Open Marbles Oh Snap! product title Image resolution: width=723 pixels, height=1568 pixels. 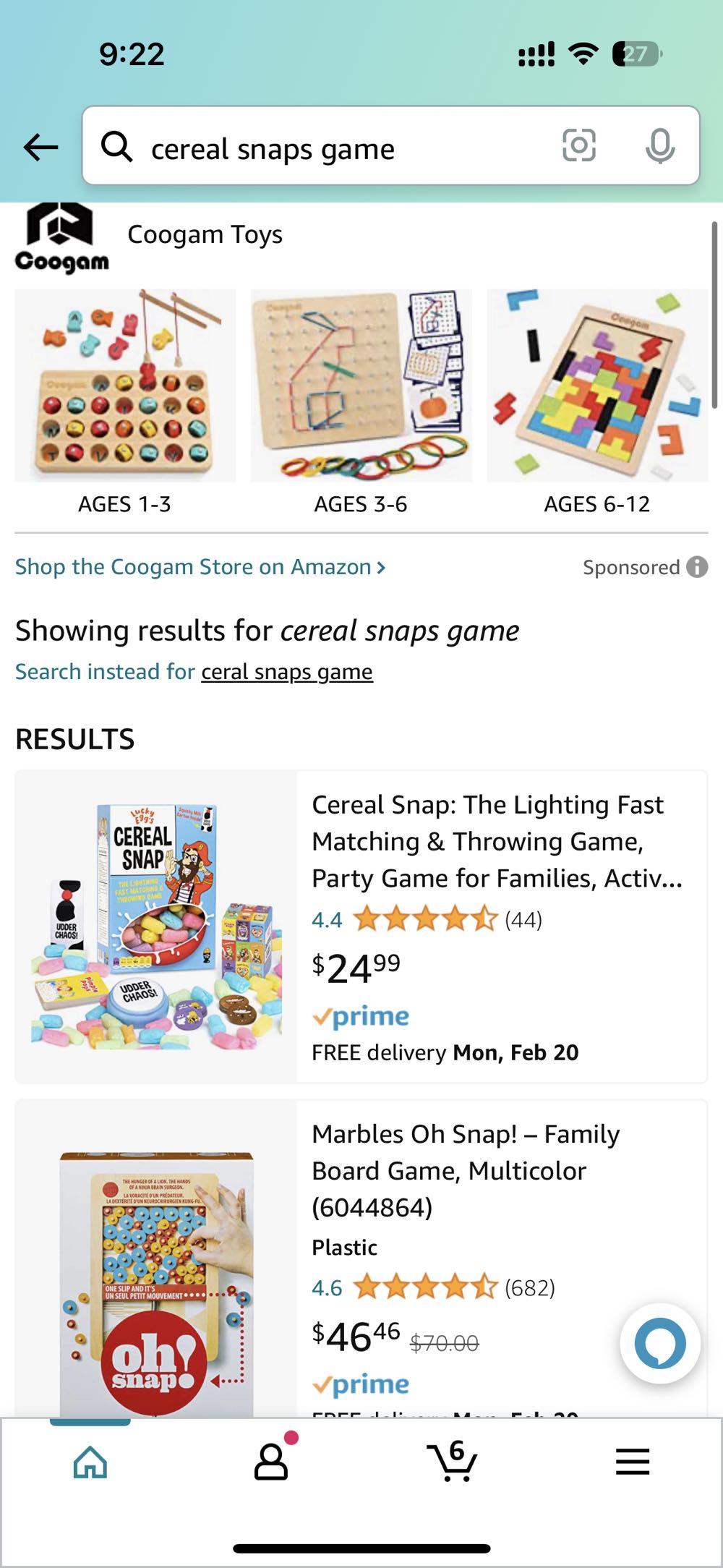[x=466, y=1170]
